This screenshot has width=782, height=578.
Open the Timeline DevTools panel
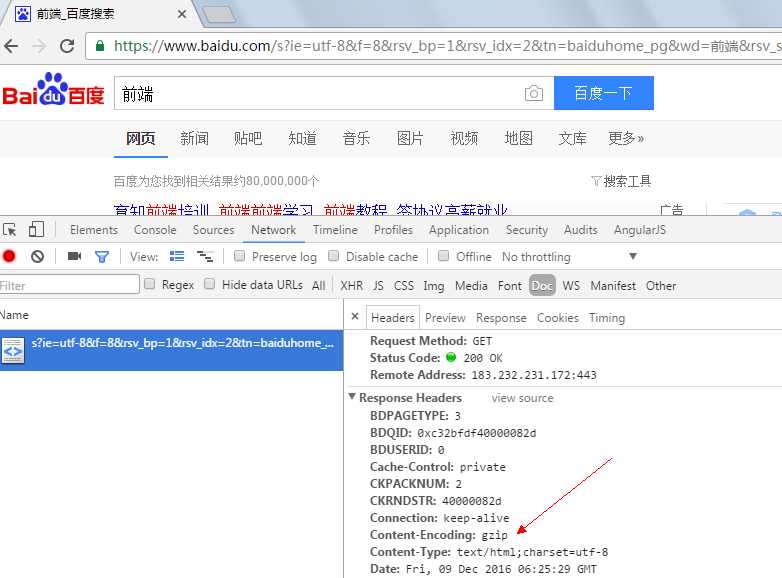point(335,230)
